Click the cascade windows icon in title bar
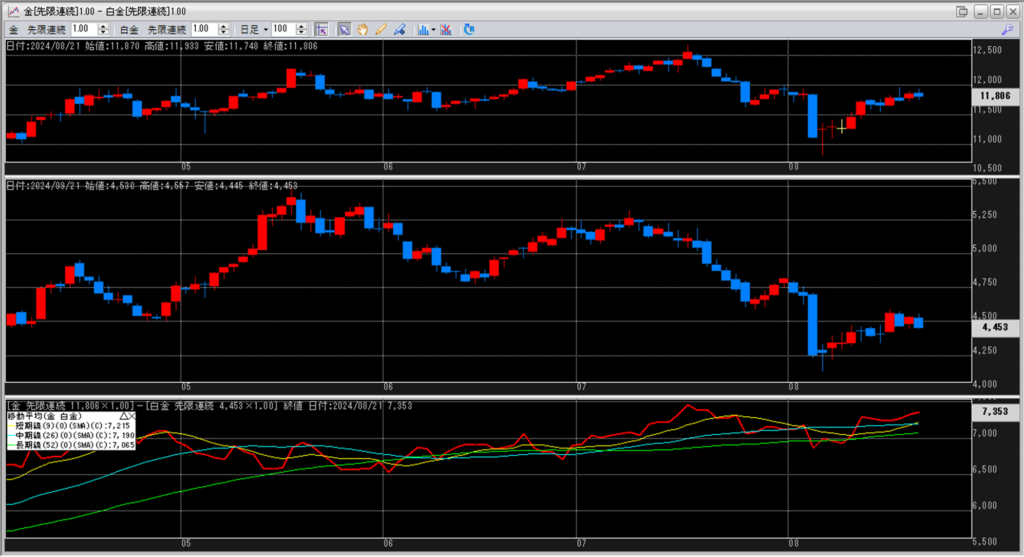The height and width of the screenshot is (557, 1024). (962, 11)
